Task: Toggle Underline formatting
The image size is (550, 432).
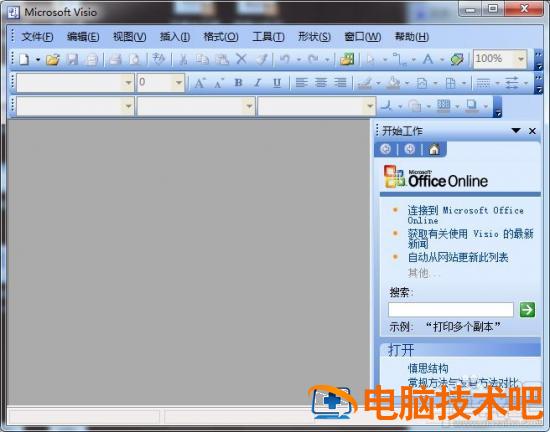Action: 277,83
